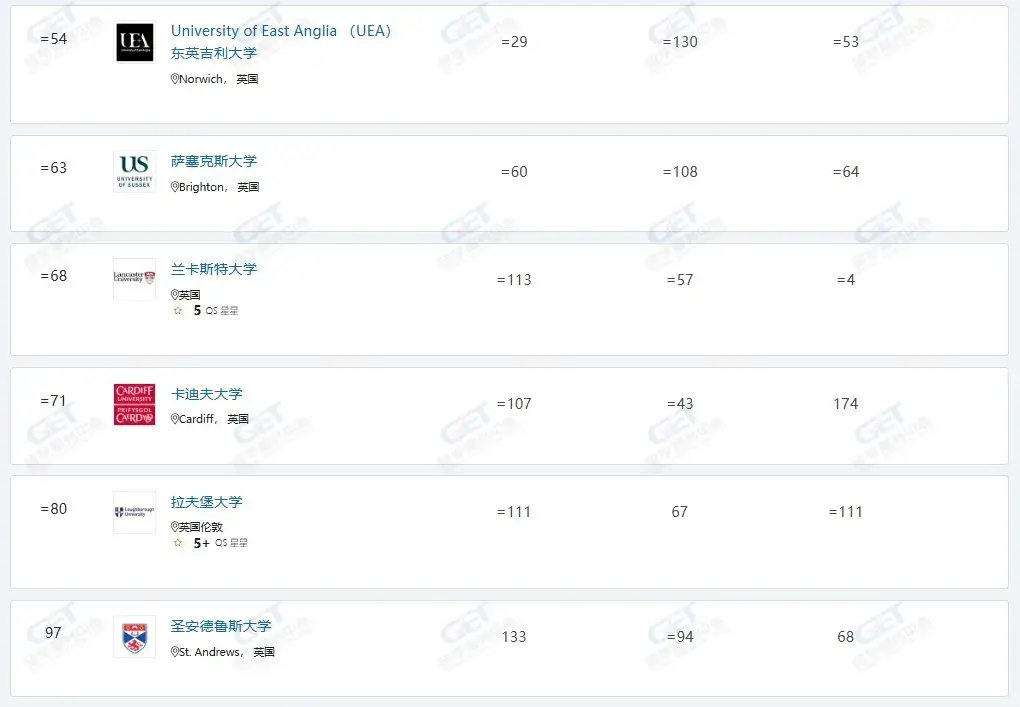Open the 兰卡斯特大学 link

click(214, 268)
